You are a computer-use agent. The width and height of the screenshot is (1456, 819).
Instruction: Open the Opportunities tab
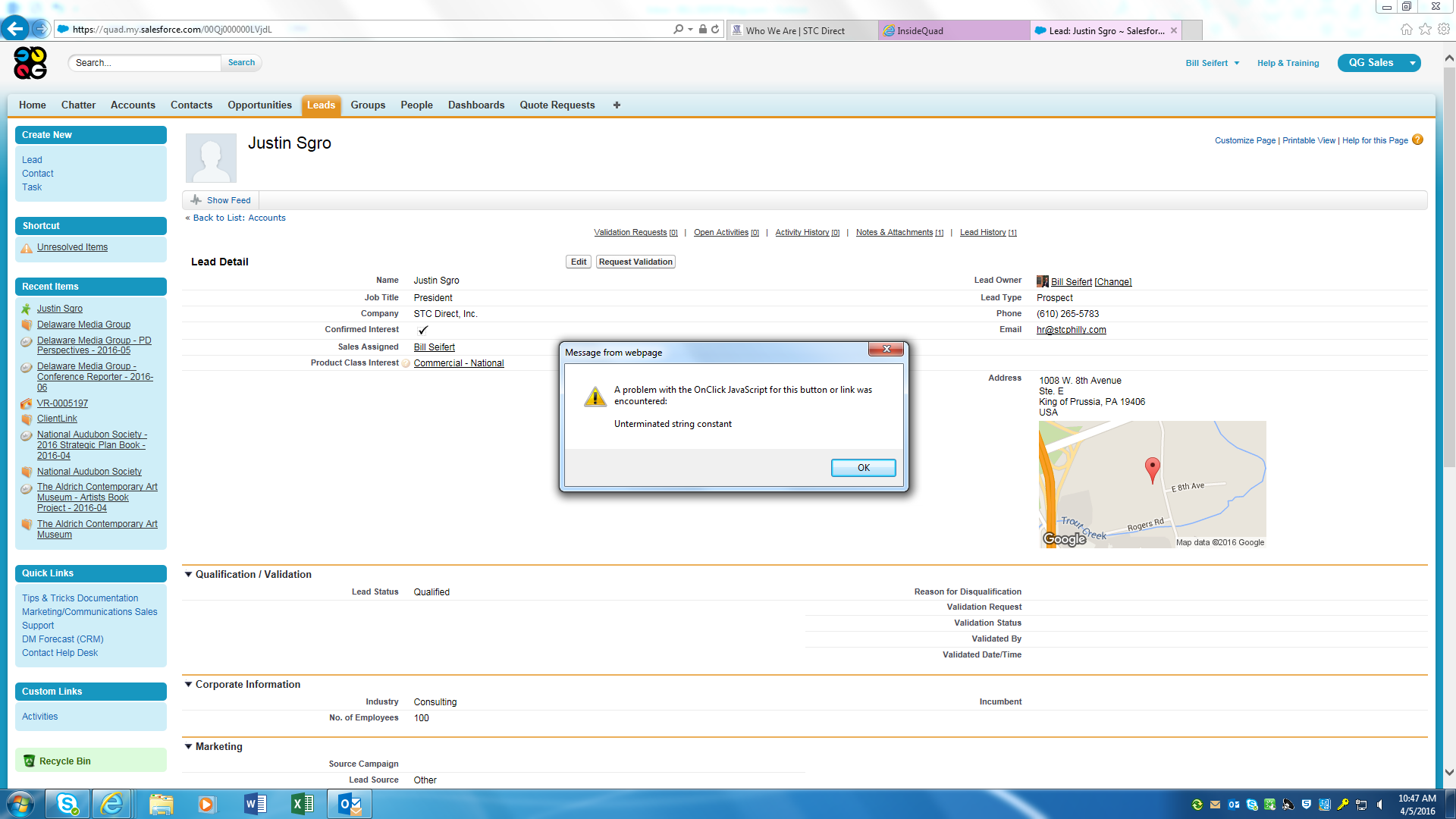tap(259, 105)
